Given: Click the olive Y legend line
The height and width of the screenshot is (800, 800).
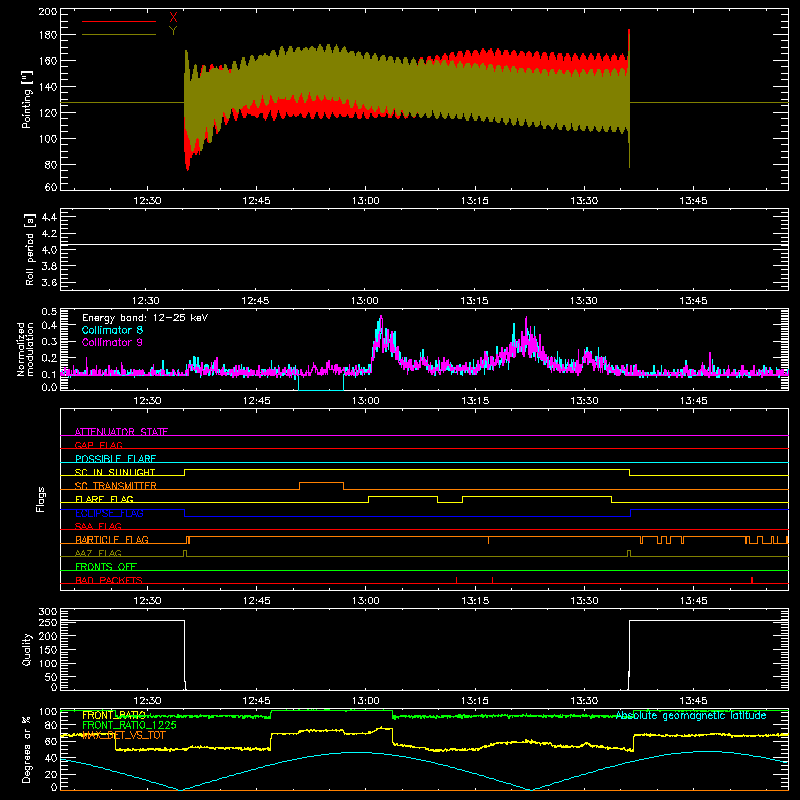Looking at the screenshot, I should click(119, 35).
